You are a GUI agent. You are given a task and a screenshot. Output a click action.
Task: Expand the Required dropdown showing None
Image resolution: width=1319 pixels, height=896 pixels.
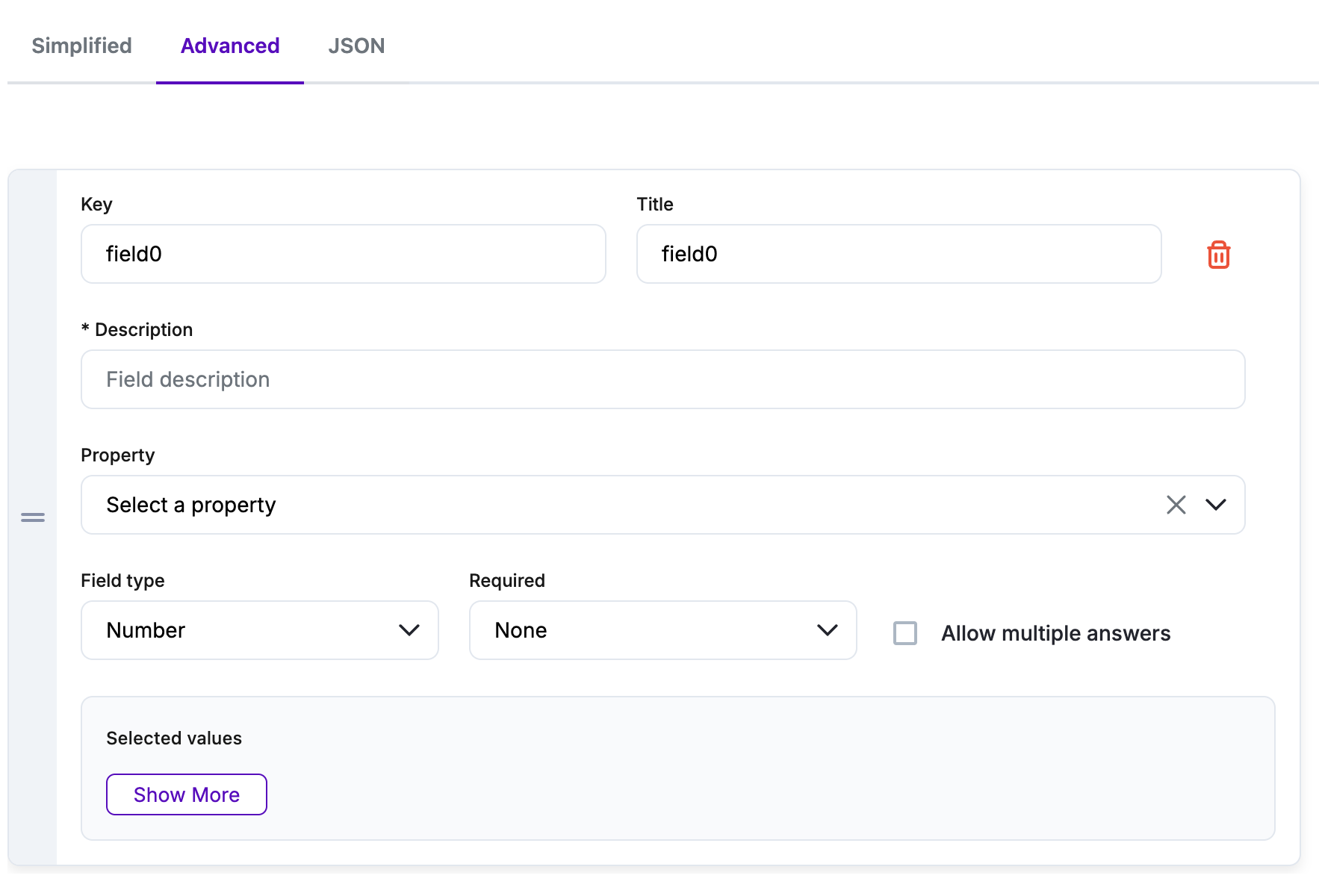[642, 630]
